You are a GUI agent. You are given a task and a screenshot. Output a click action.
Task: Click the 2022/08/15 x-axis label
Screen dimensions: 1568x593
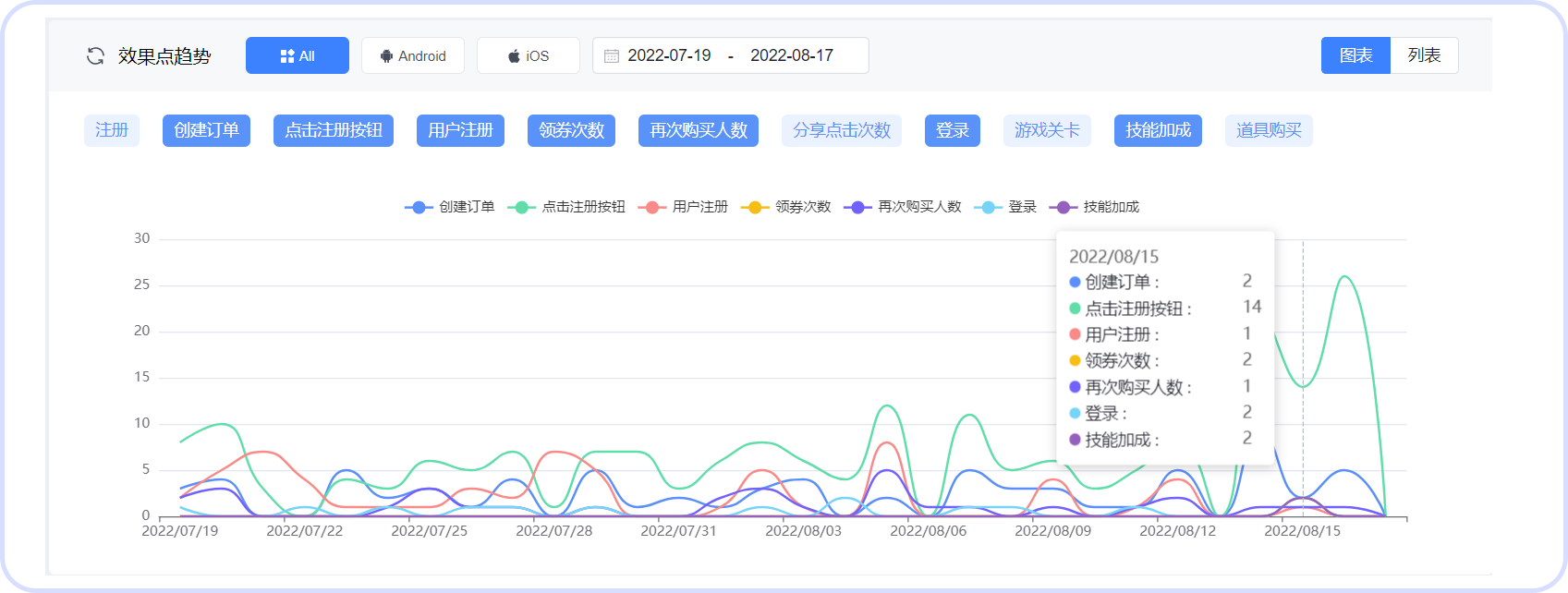coord(1303,531)
